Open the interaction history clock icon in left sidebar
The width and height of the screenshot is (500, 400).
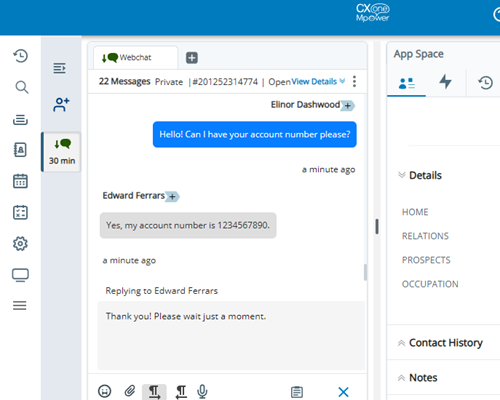[20, 56]
